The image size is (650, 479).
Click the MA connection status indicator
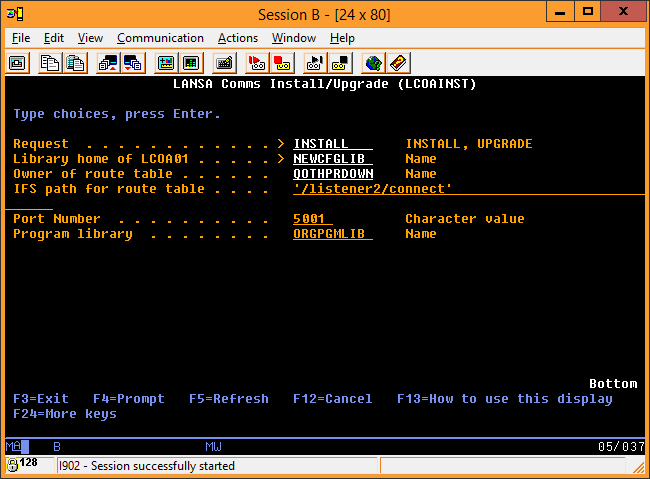tap(13, 447)
